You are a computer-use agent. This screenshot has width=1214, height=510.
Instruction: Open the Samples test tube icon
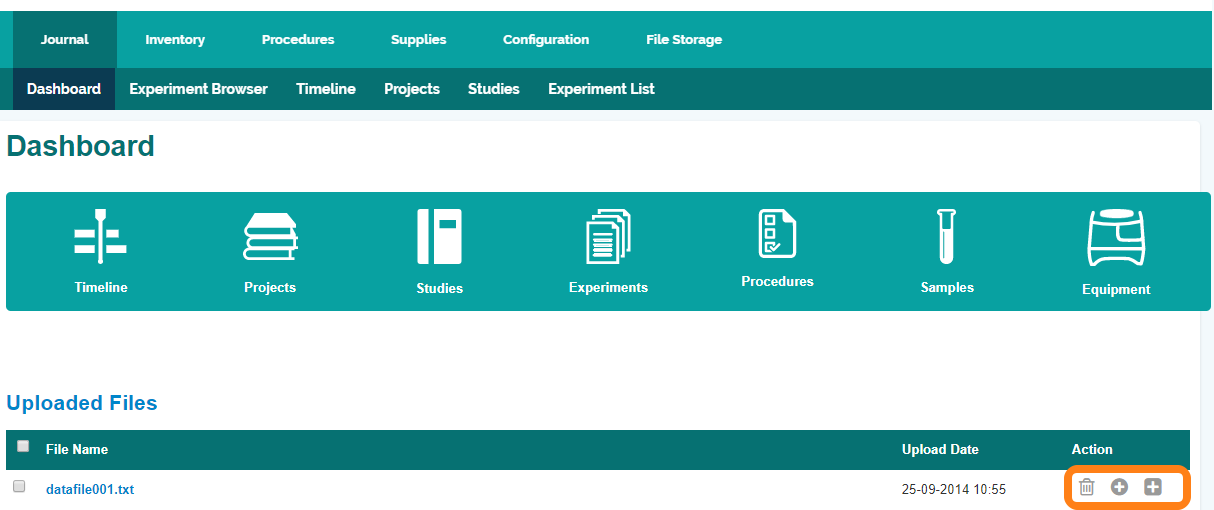(x=946, y=237)
